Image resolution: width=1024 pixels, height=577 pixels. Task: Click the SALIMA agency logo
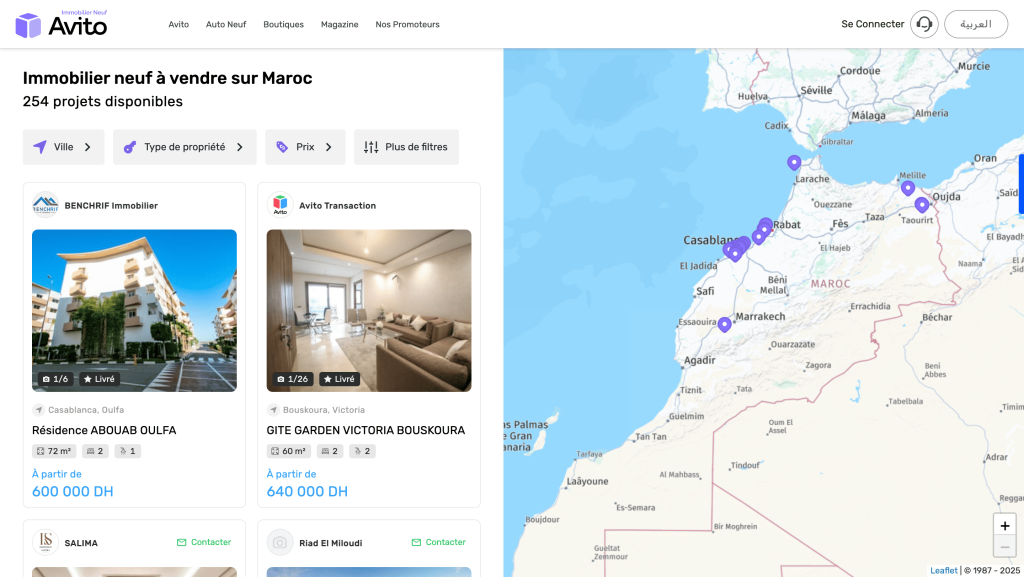[45, 542]
